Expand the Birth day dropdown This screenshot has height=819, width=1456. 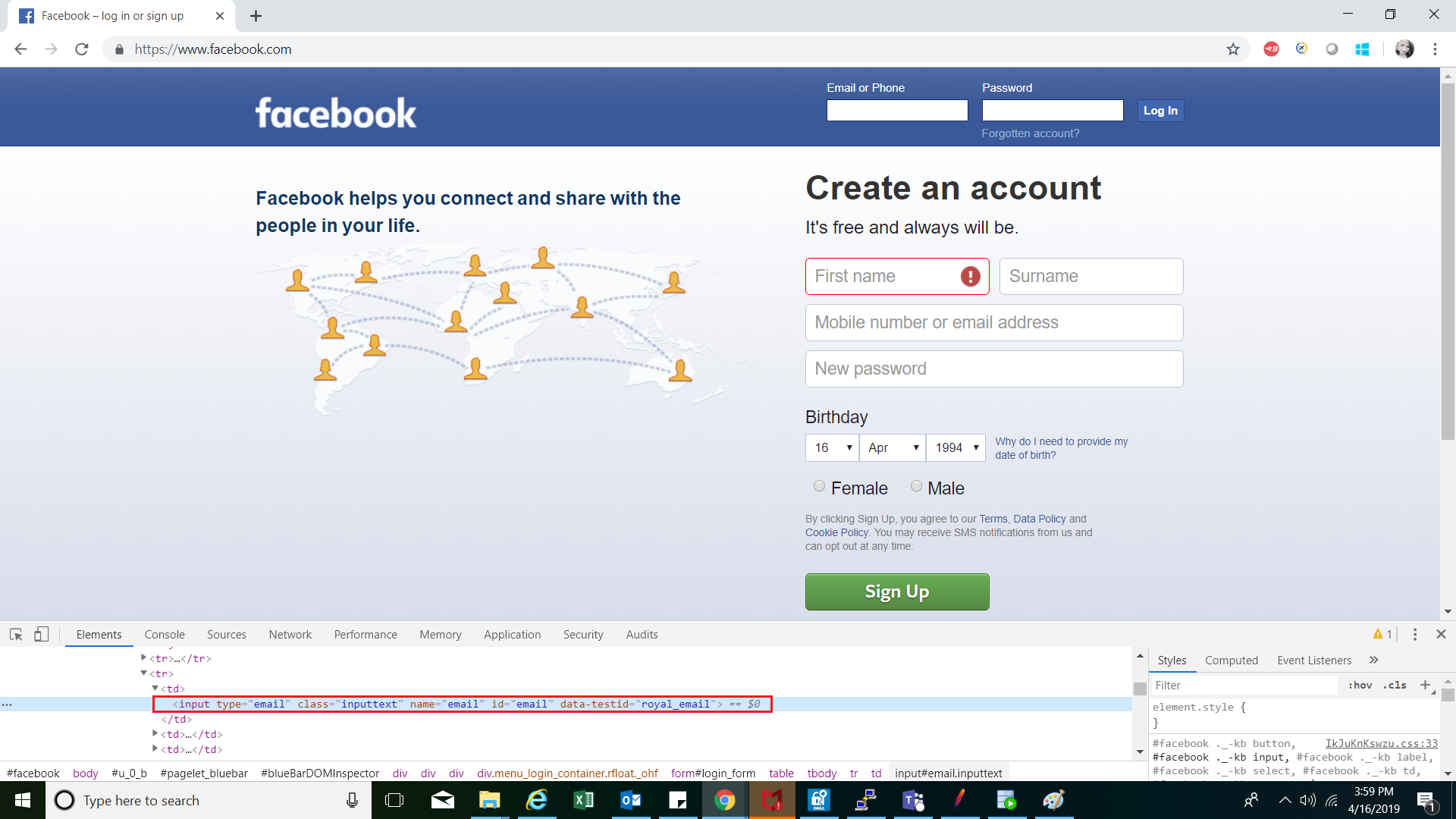point(832,447)
